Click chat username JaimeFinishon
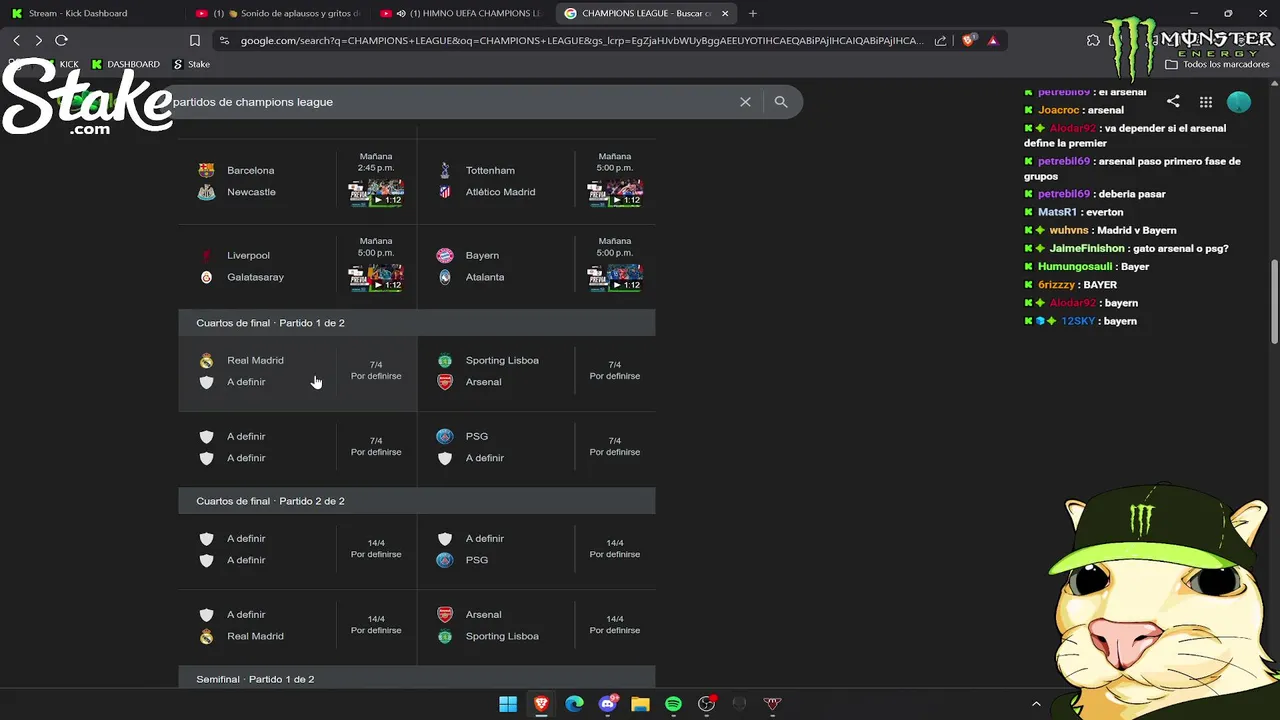The image size is (1280, 720). tap(1086, 248)
